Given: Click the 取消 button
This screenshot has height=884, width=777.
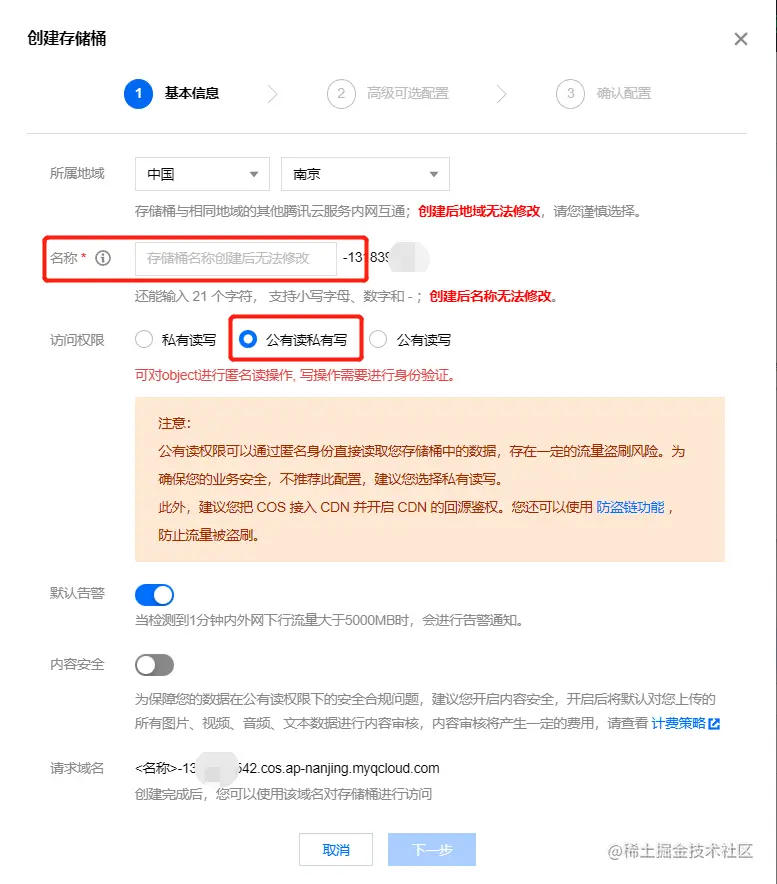Looking at the screenshot, I should pos(336,850).
